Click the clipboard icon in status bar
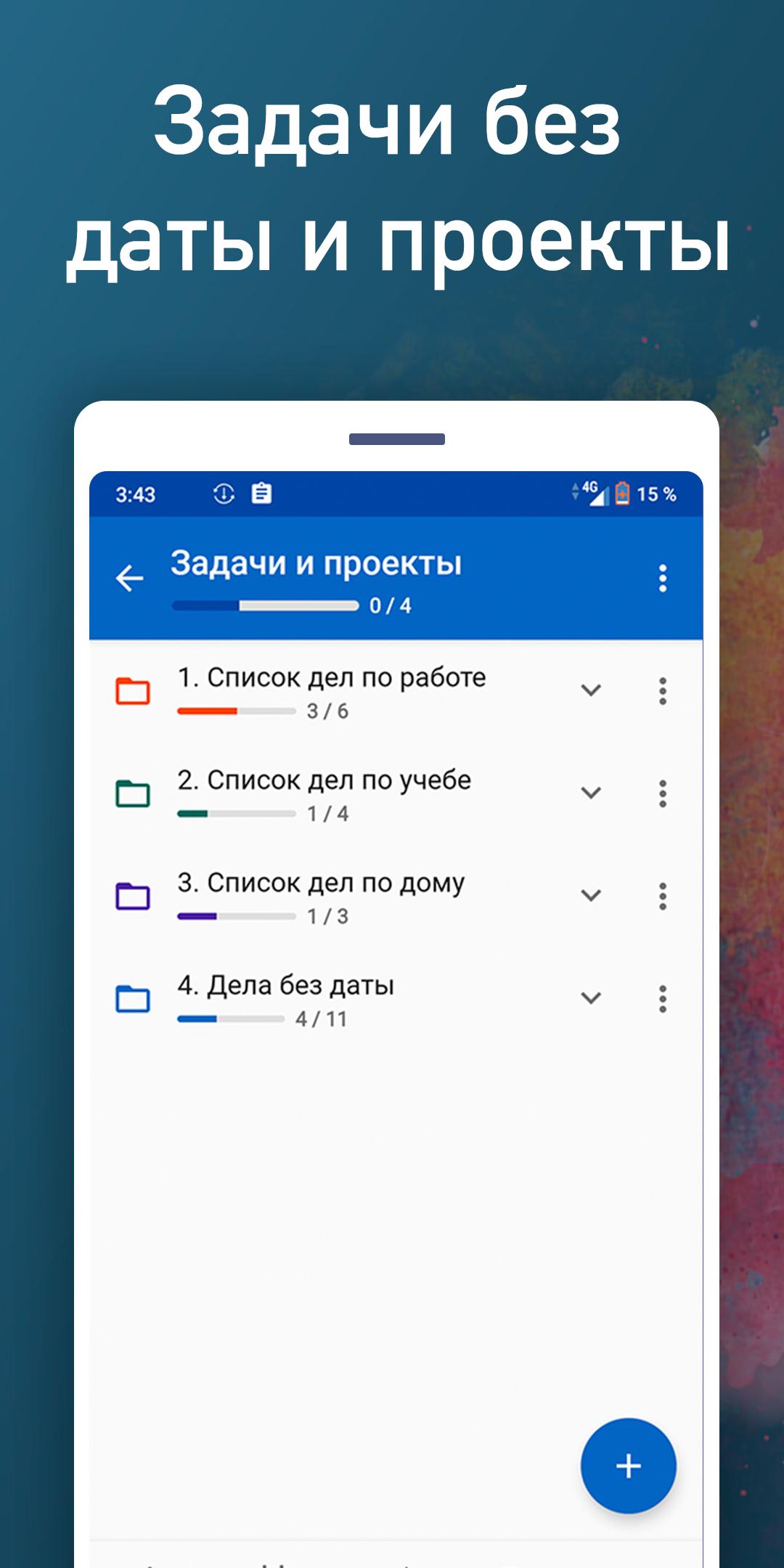The width and height of the screenshot is (784, 1568). click(x=261, y=494)
